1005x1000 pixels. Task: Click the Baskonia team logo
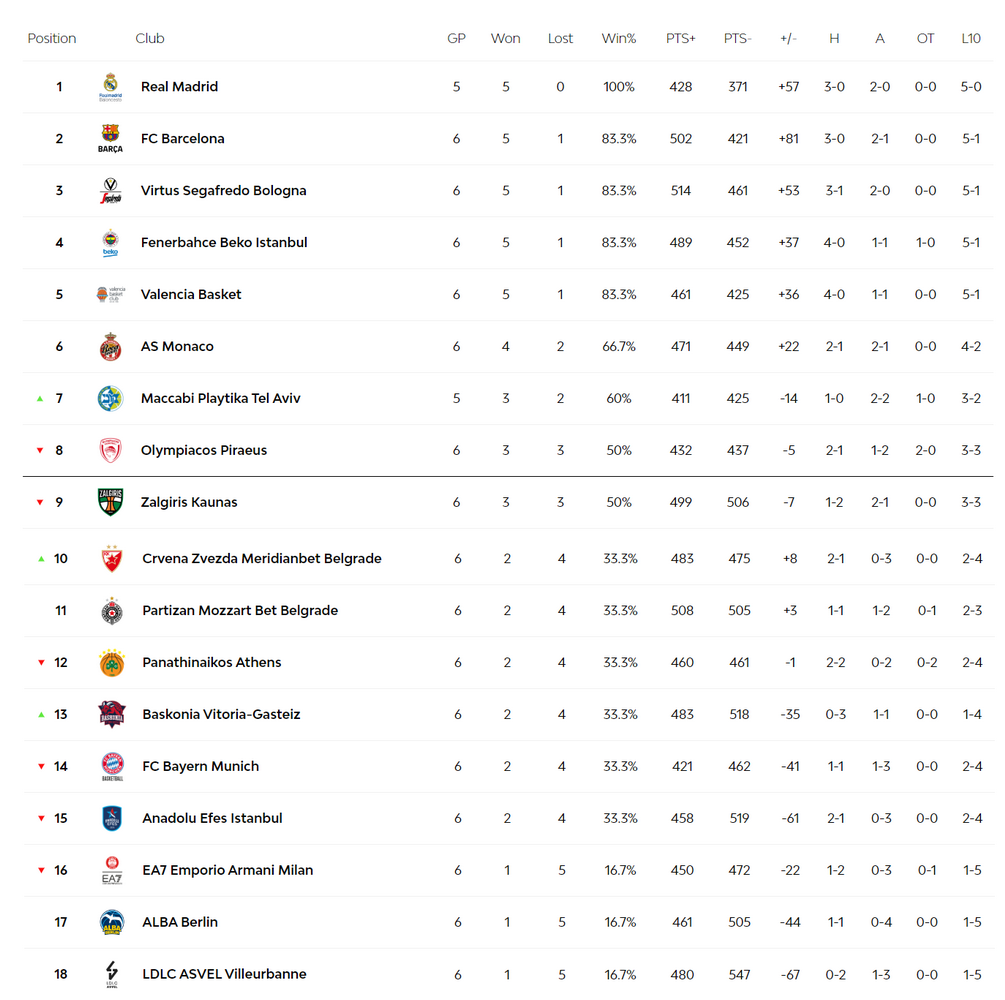point(112,714)
